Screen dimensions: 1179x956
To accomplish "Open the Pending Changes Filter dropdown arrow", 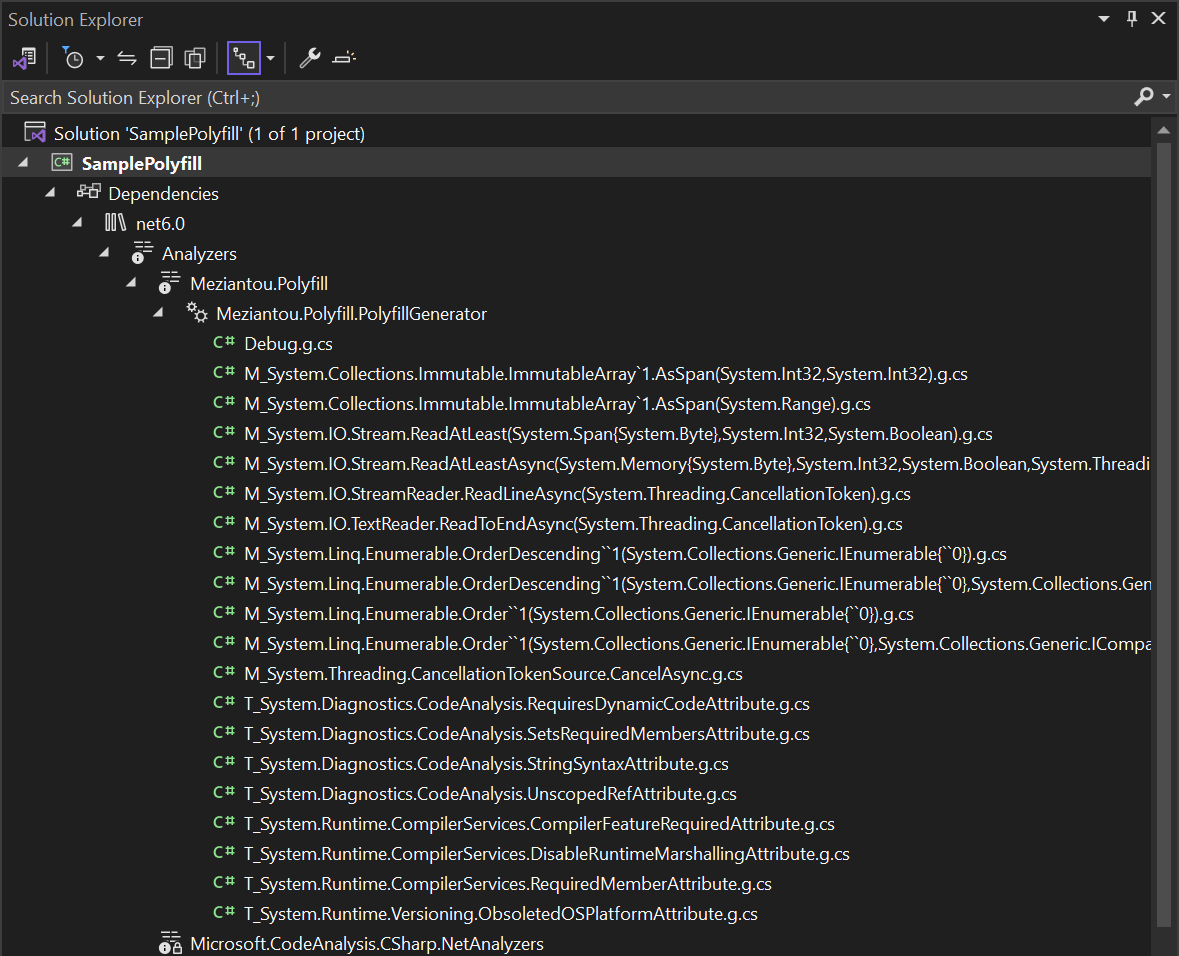I will pyautogui.click(x=100, y=58).
